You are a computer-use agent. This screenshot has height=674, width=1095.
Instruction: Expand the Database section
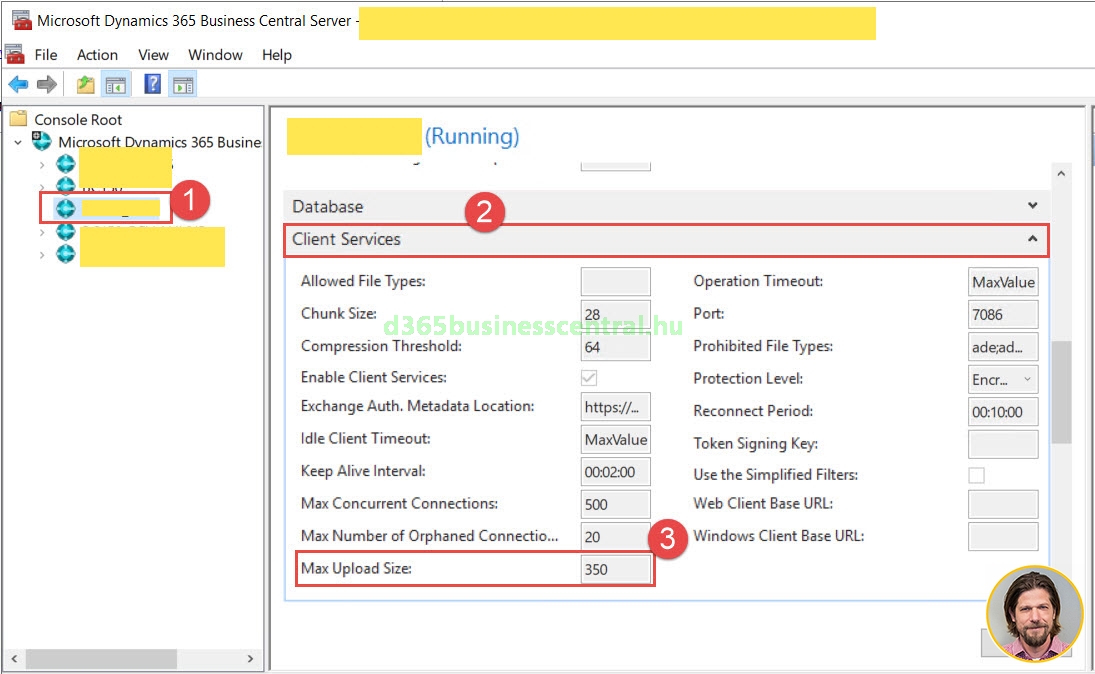(x=1032, y=206)
